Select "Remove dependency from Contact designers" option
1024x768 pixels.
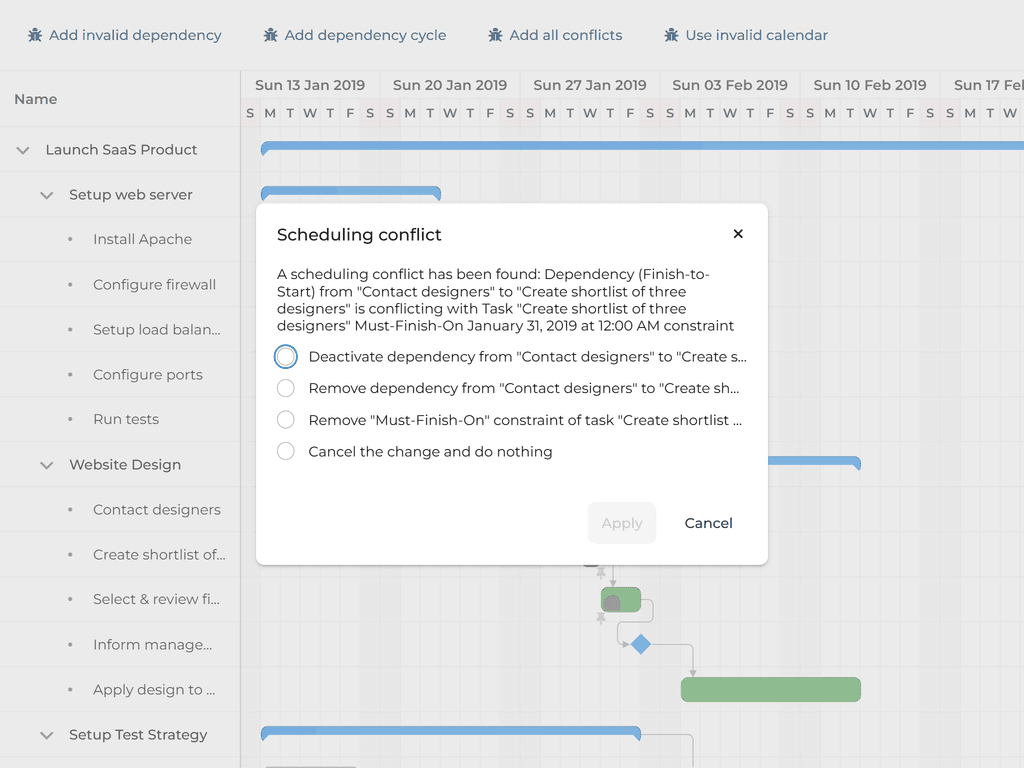click(x=285, y=388)
